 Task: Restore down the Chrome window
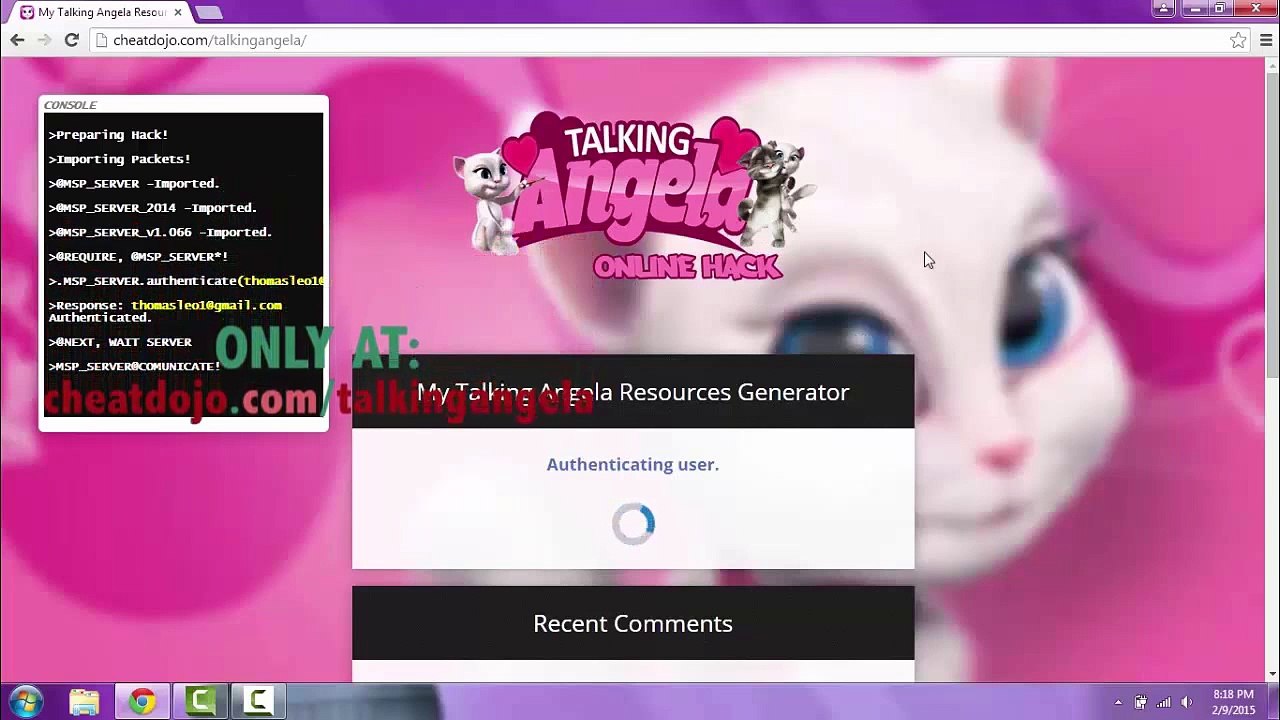pos(1219,8)
